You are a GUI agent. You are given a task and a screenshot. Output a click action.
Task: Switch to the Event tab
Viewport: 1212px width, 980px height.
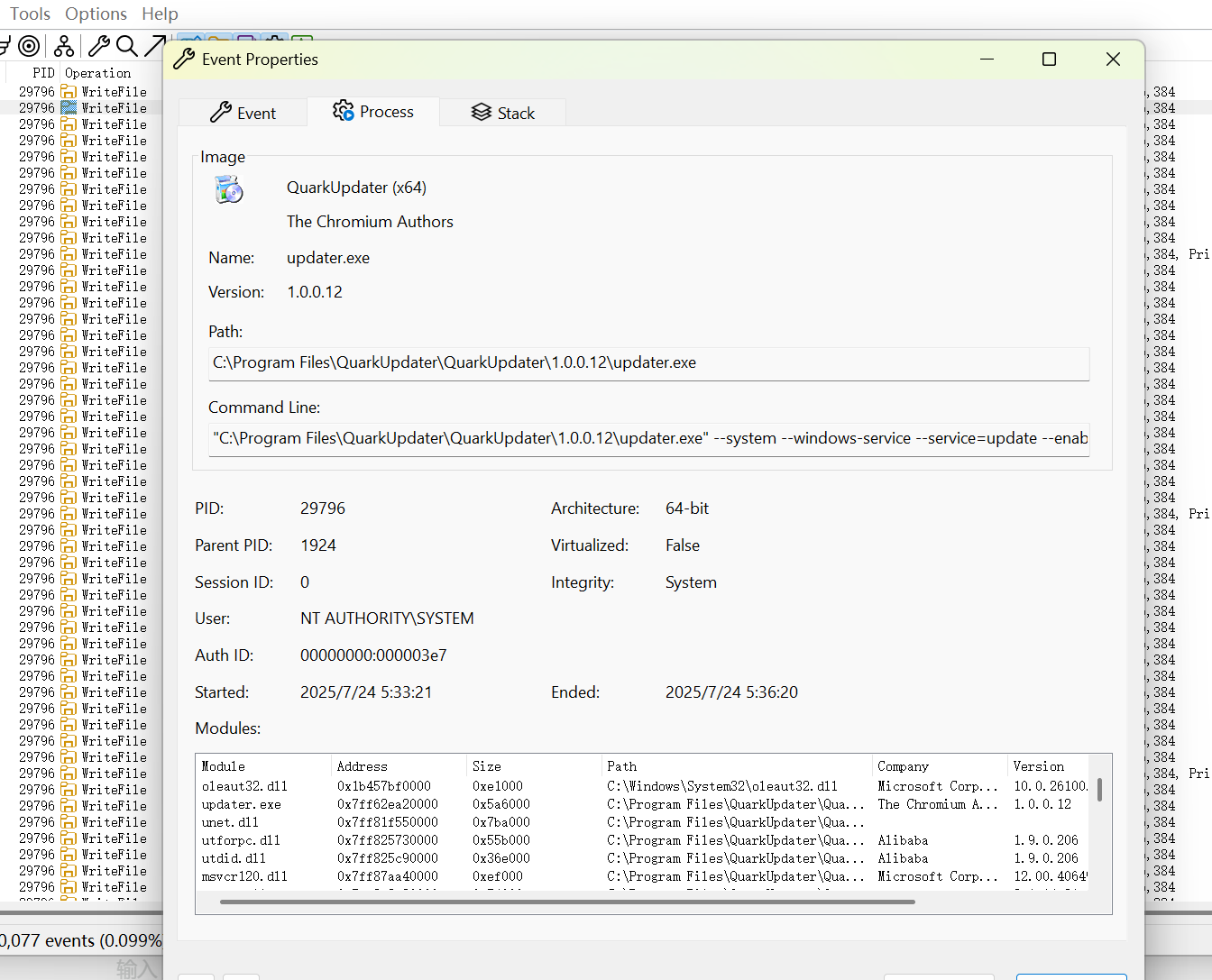pyautogui.click(x=243, y=113)
